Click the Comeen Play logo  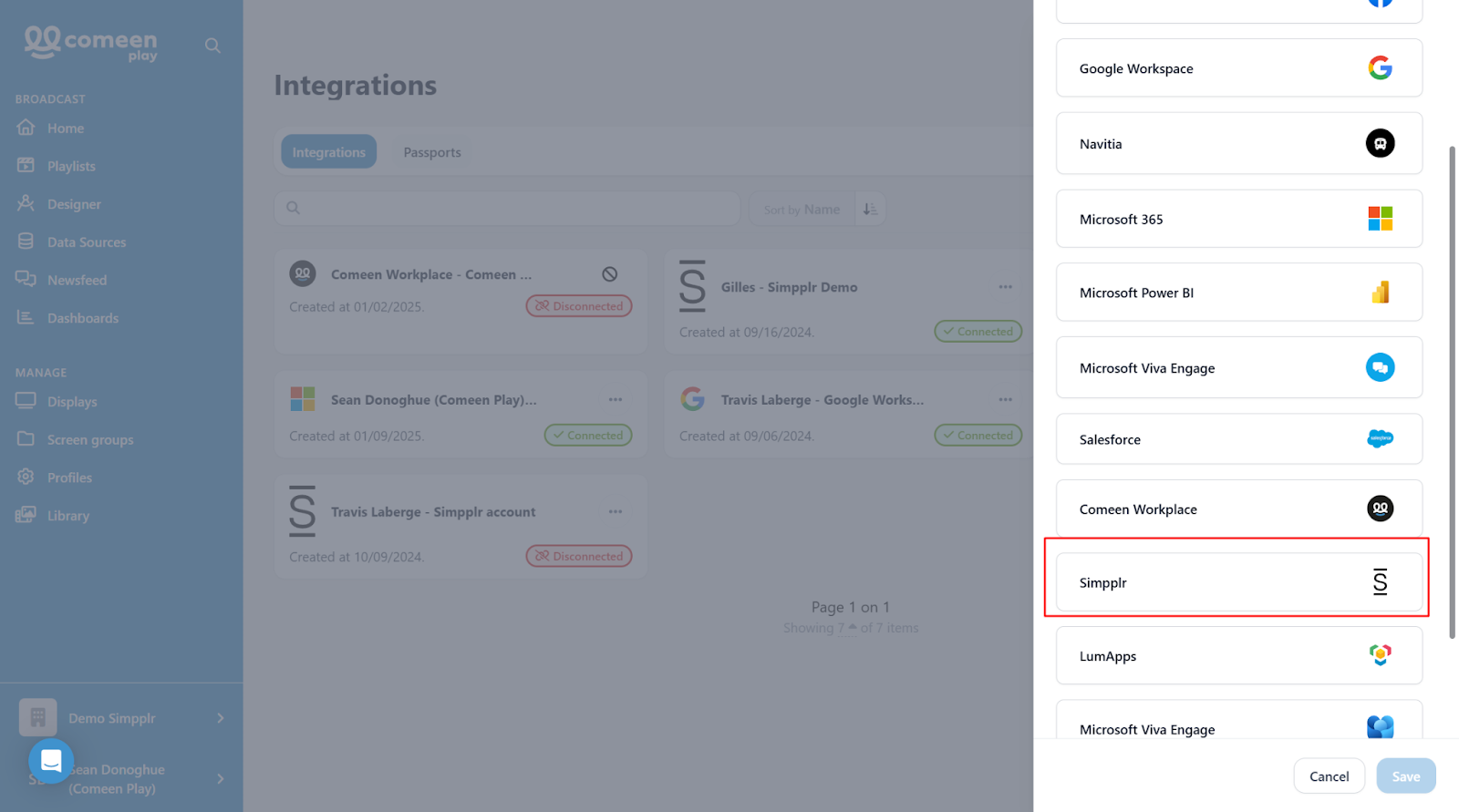[x=91, y=43]
